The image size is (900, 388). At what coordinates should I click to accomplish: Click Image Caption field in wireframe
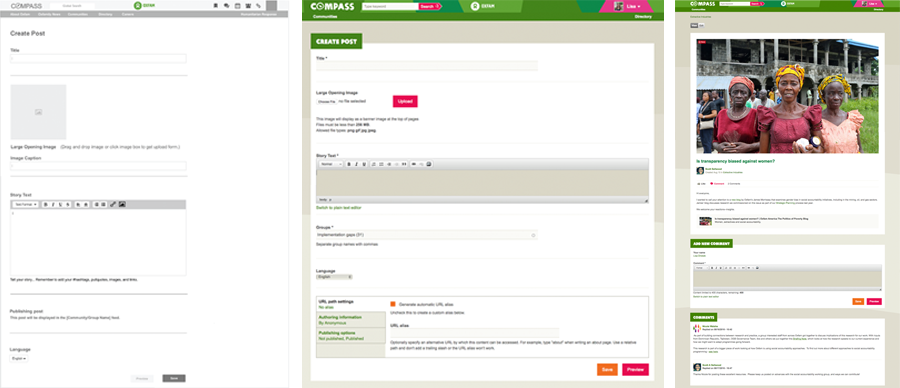(98, 166)
